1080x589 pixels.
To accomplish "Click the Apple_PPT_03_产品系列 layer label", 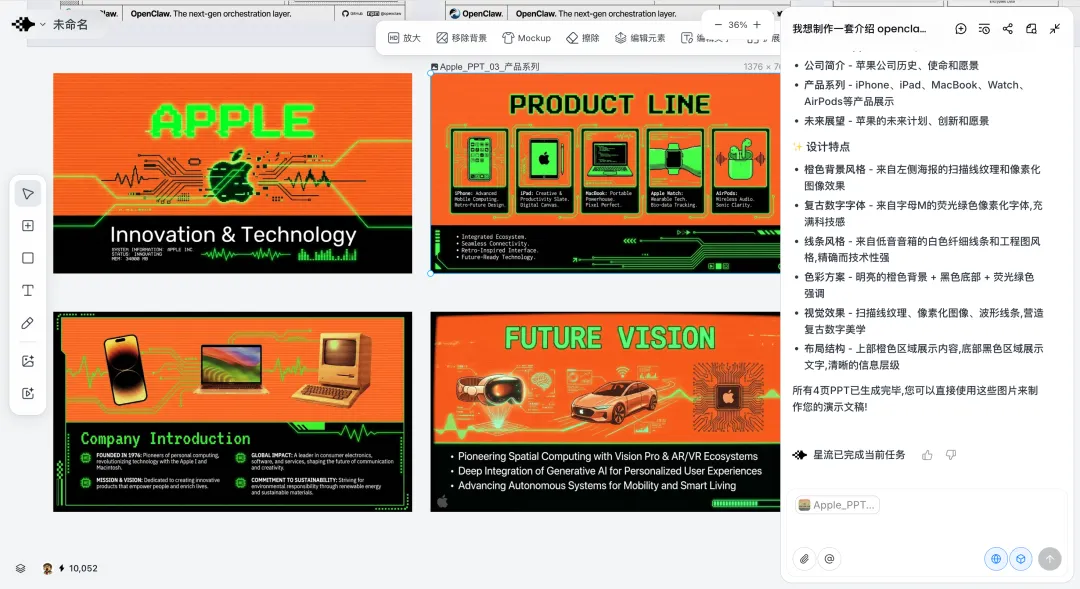I will 485,66.
